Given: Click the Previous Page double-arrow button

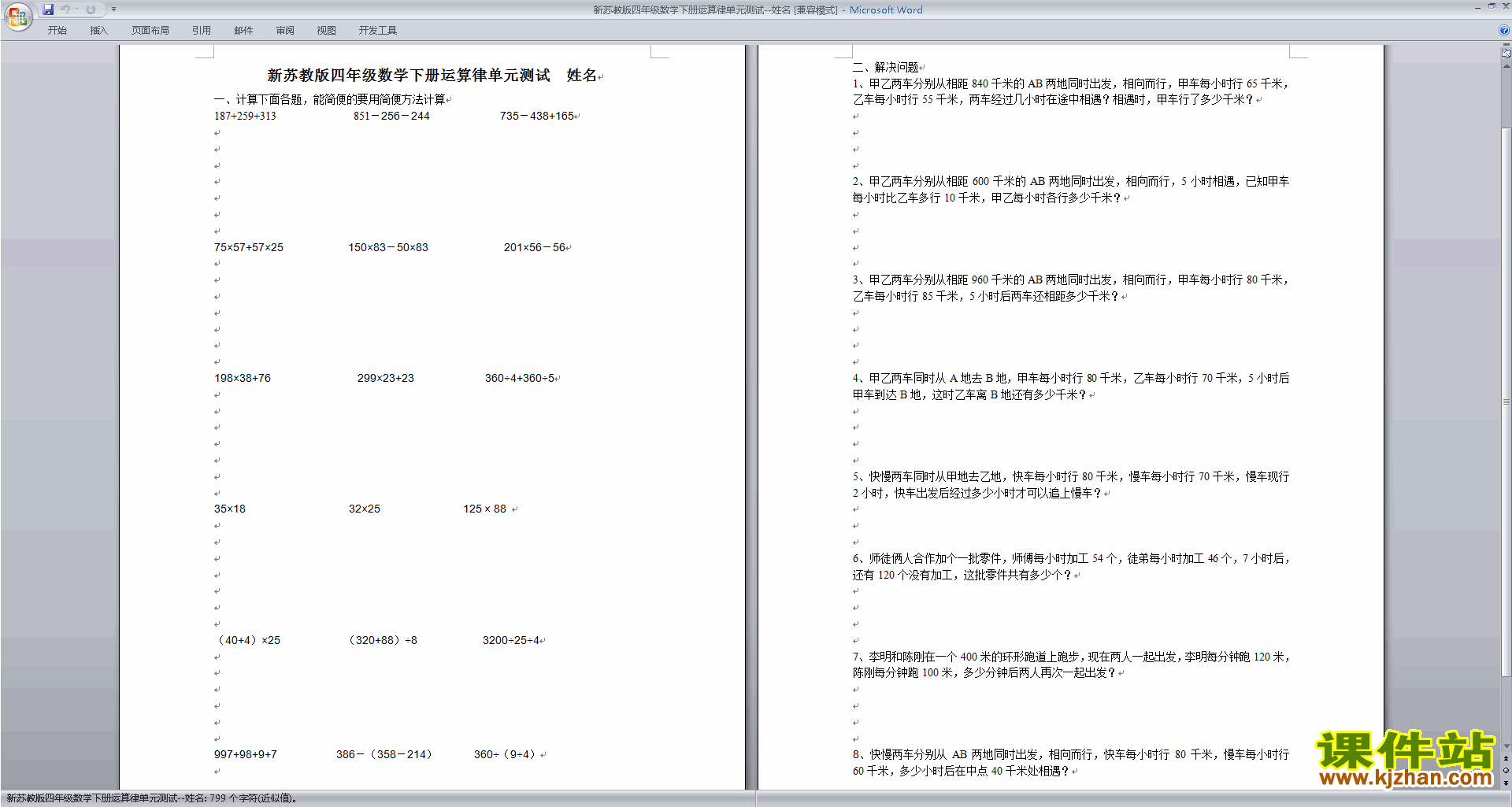Looking at the screenshot, I should [x=1506, y=759].
